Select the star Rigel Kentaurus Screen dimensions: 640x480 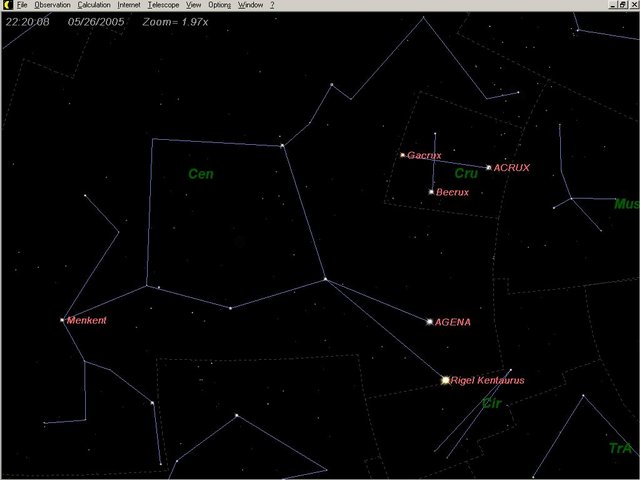[x=446, y=380]
